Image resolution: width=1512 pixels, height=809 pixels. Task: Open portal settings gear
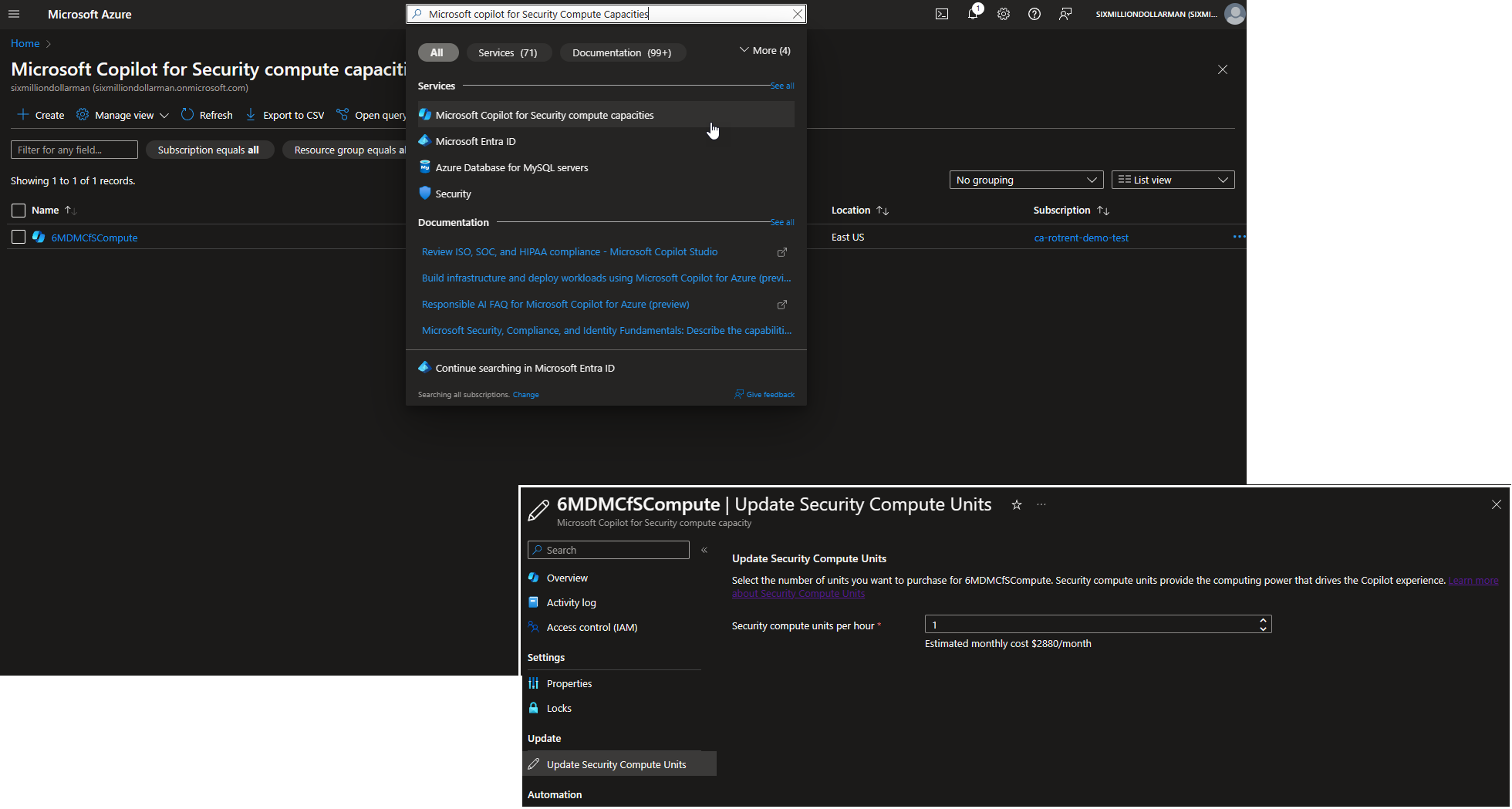click(1004, 14)
